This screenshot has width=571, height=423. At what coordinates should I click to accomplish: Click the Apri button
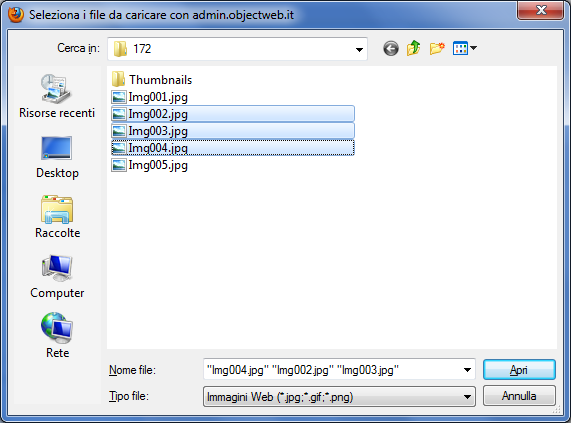coord(519,370)
